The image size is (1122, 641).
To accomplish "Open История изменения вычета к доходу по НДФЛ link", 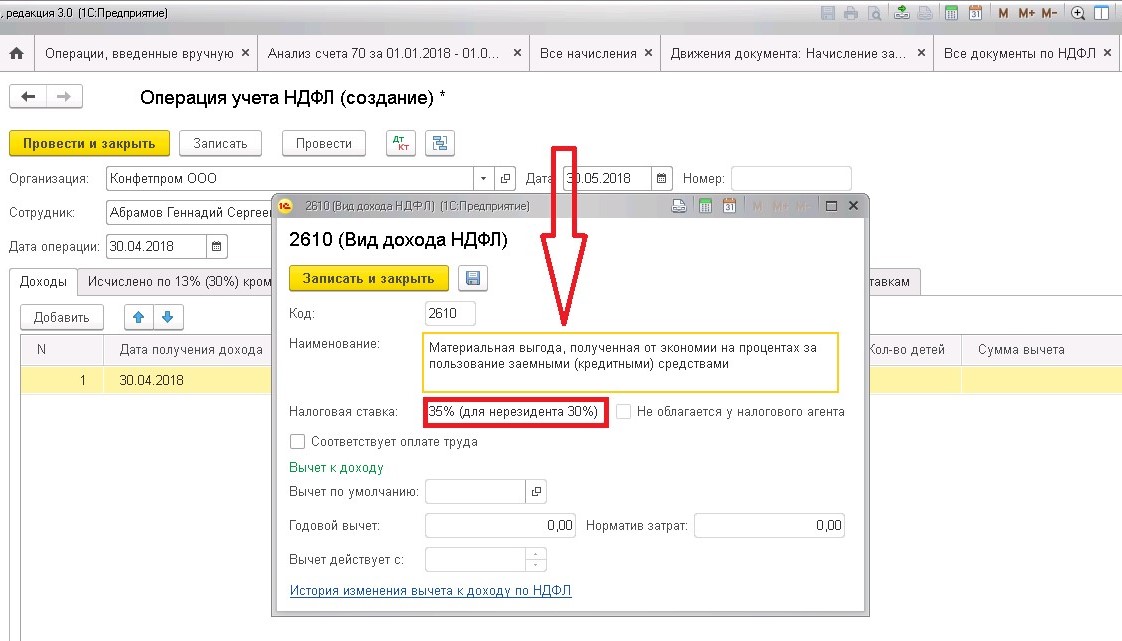I will click(430, 590).
